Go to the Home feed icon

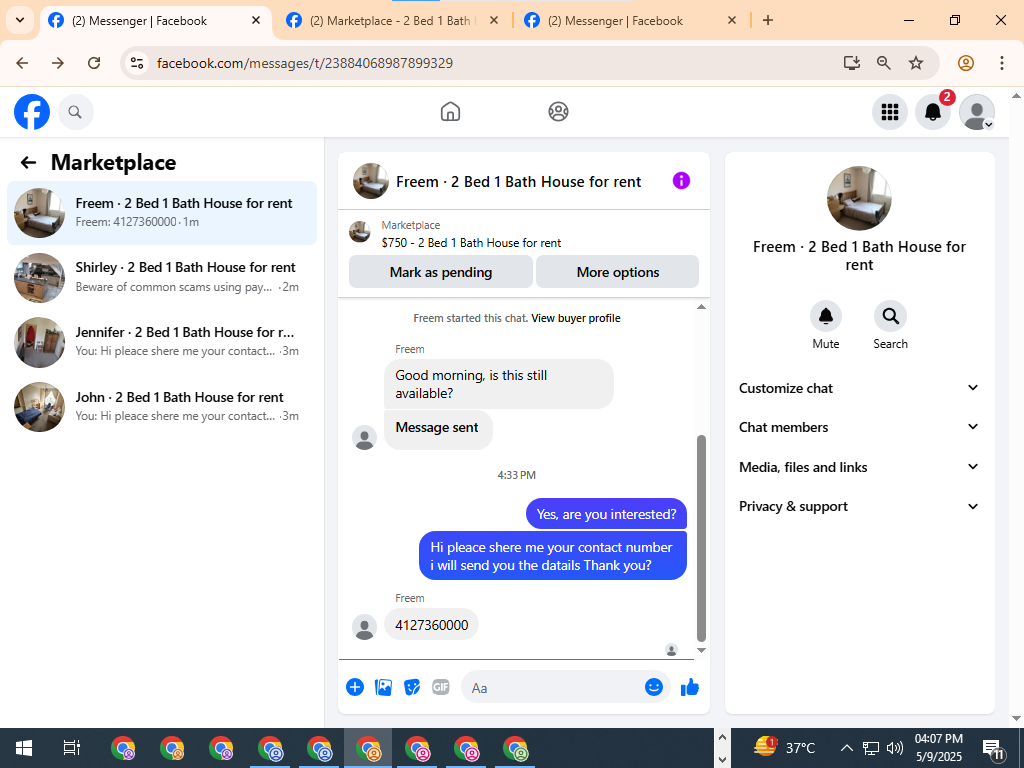(450, 112)
